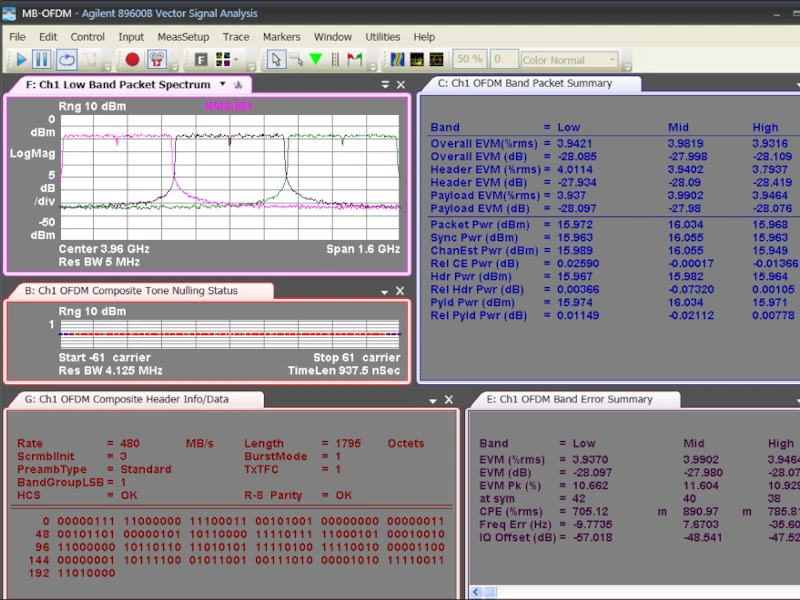Toggle the continuous sweep loop button
This screenshot has width=800, height=600.
click(x=66, y=60)
